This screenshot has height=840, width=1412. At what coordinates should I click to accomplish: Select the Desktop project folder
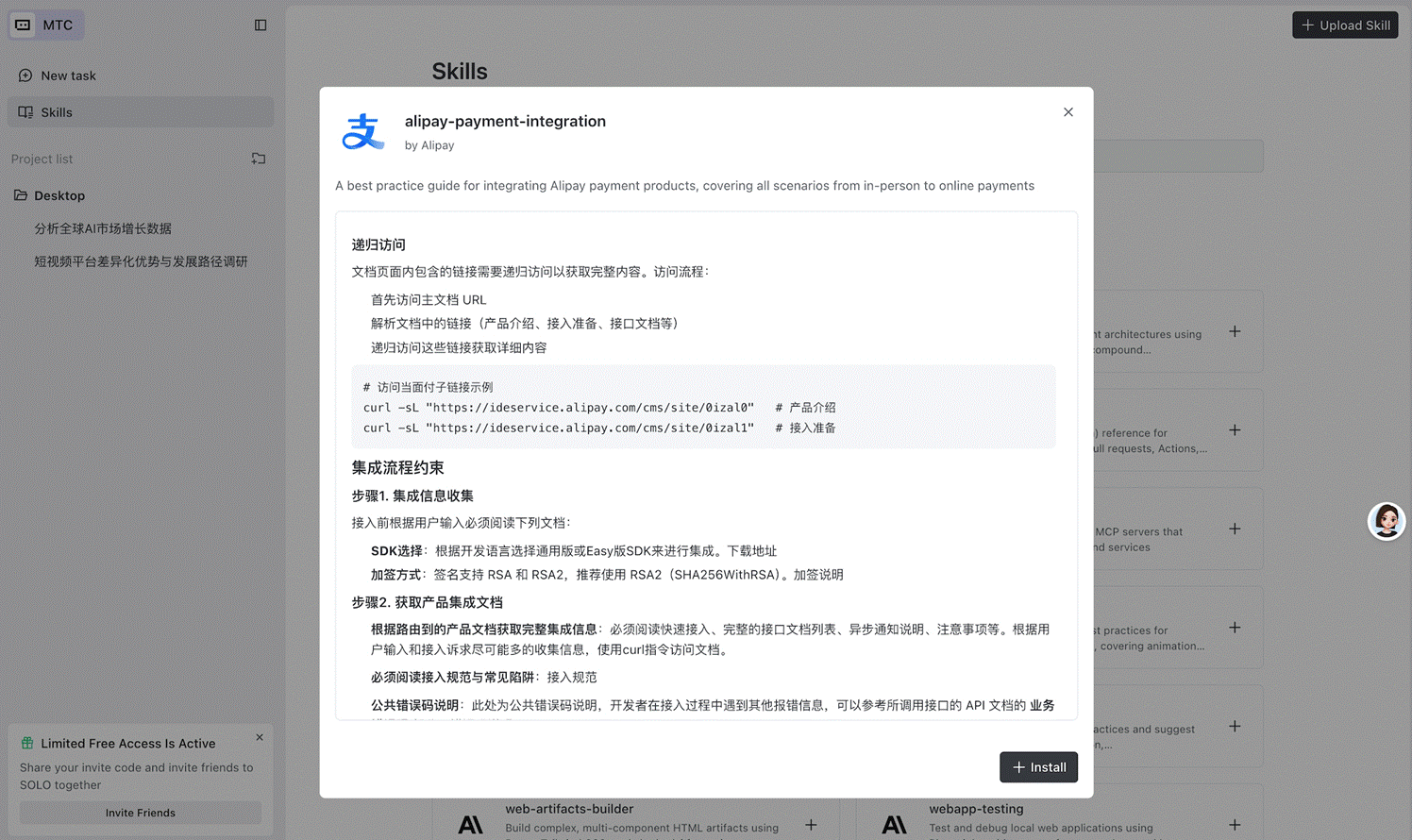[x=141, y=195]
